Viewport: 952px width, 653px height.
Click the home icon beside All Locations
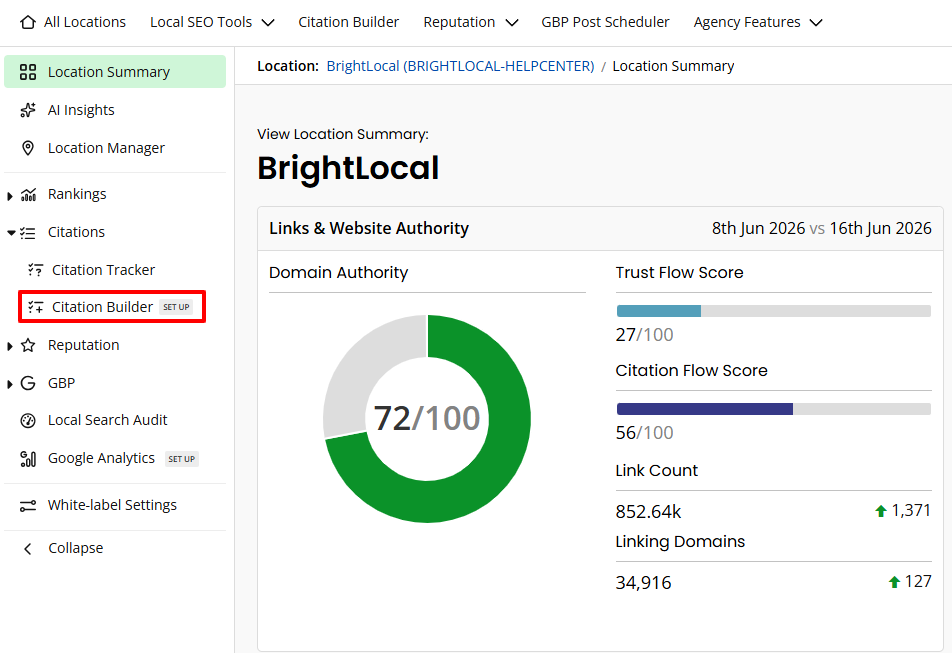[x=28, y=22]
